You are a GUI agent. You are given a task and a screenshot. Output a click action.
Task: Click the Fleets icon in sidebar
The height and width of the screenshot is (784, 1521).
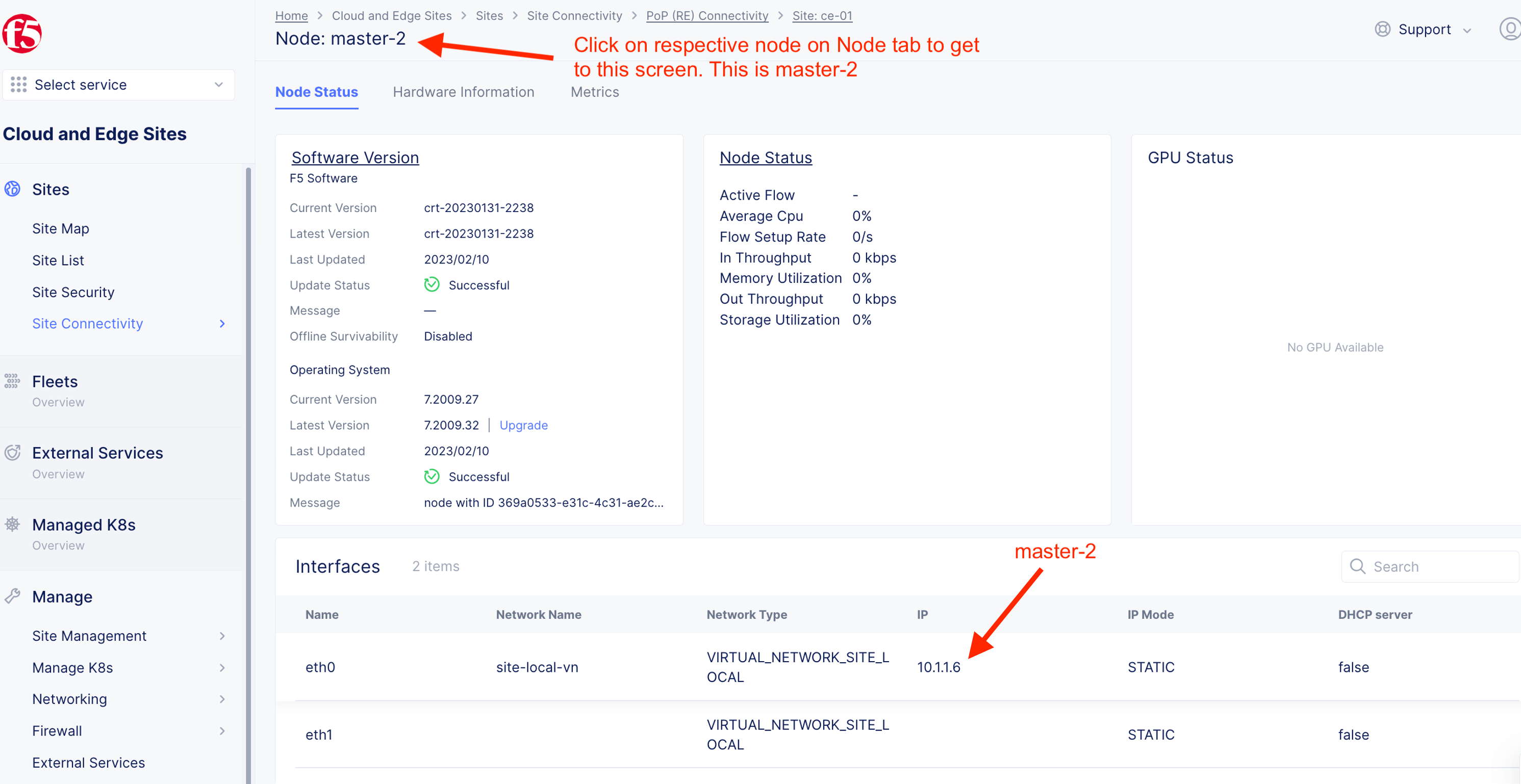coord(12,381)
